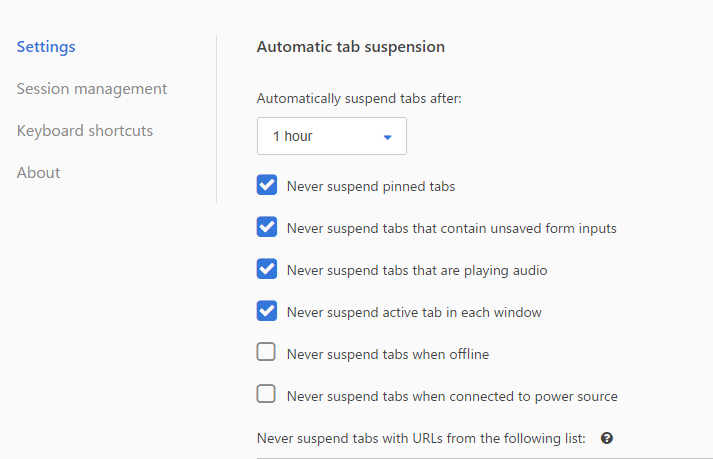Image resolution: width=713 pixels, height=459 pixels.
Task: Open the suspend tabs after dropdown
Action: coord(331,136)
